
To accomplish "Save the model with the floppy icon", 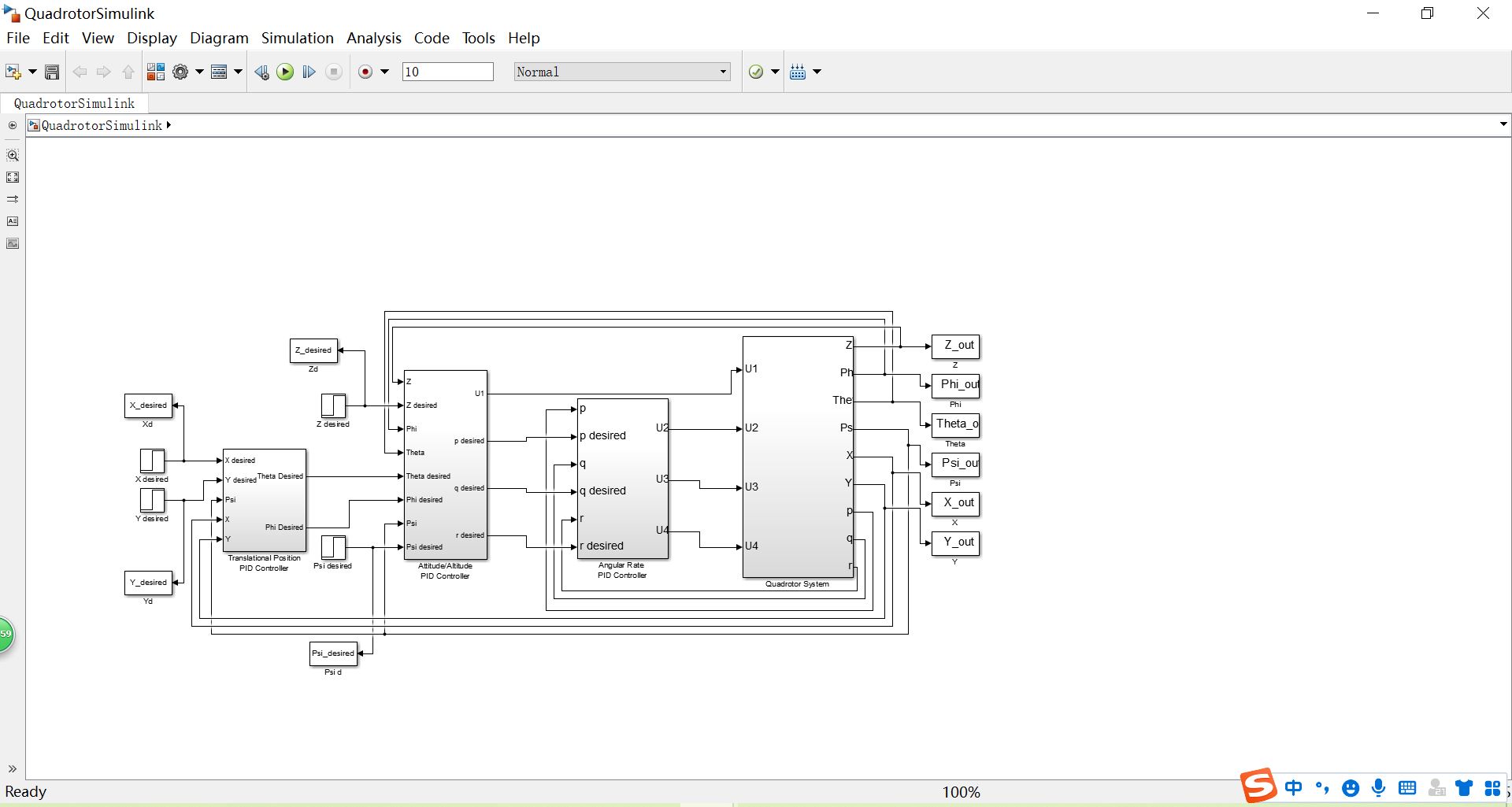I will click(x=52, y=72).
